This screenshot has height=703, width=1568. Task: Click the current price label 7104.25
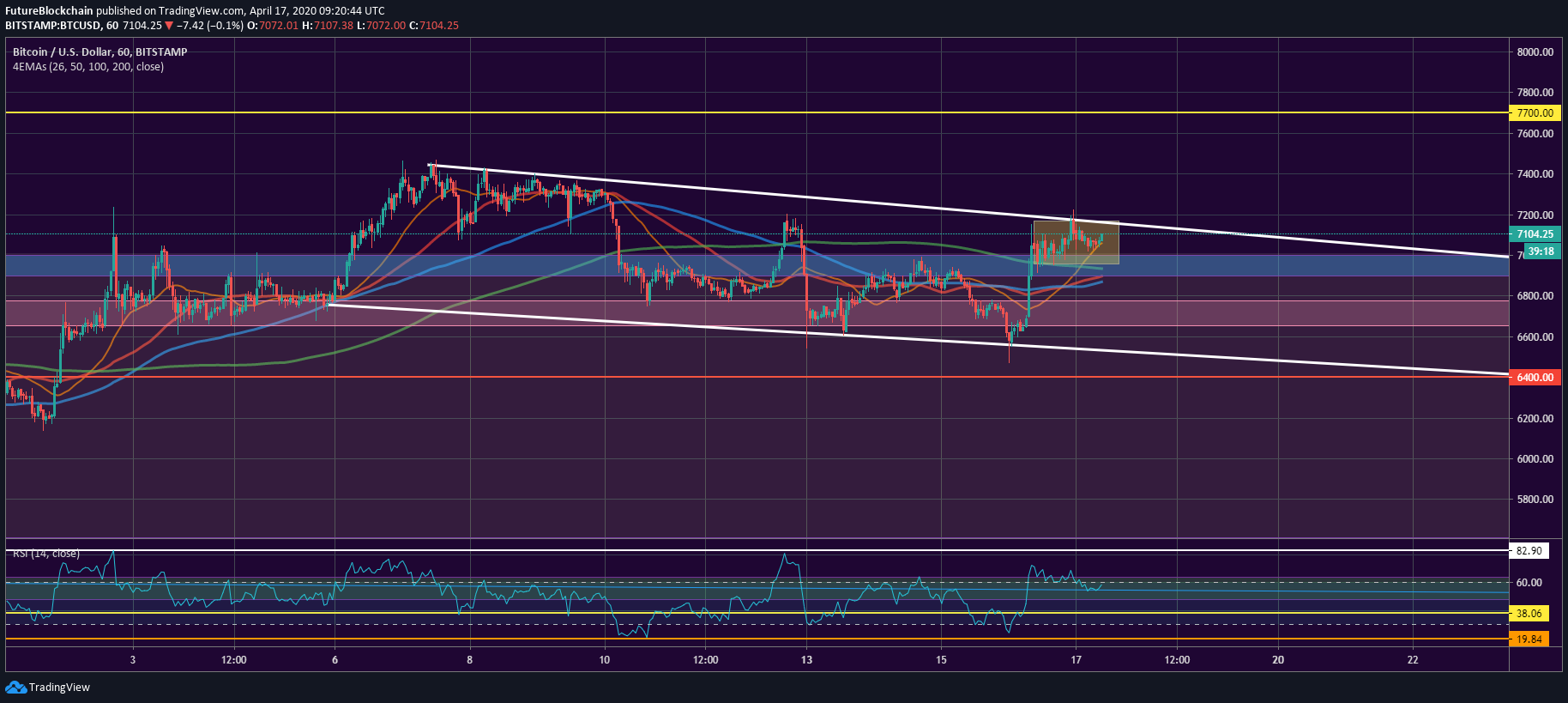point(1534,234)
